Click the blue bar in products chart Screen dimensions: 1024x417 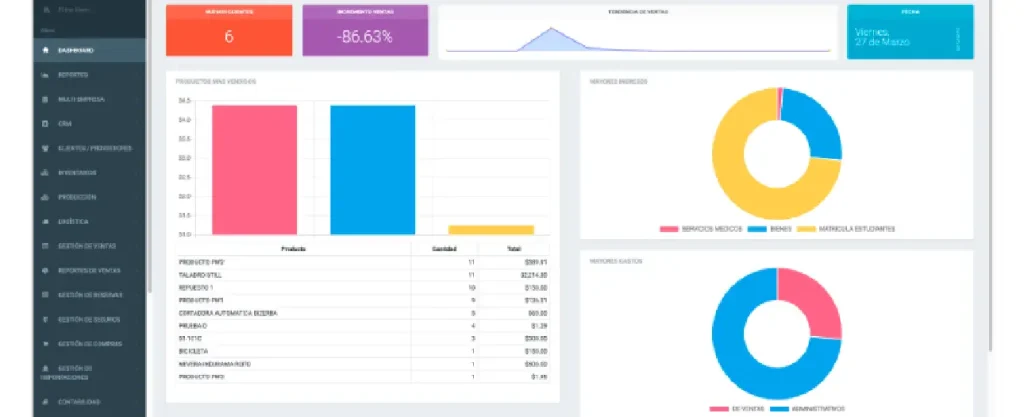point(372,169)
